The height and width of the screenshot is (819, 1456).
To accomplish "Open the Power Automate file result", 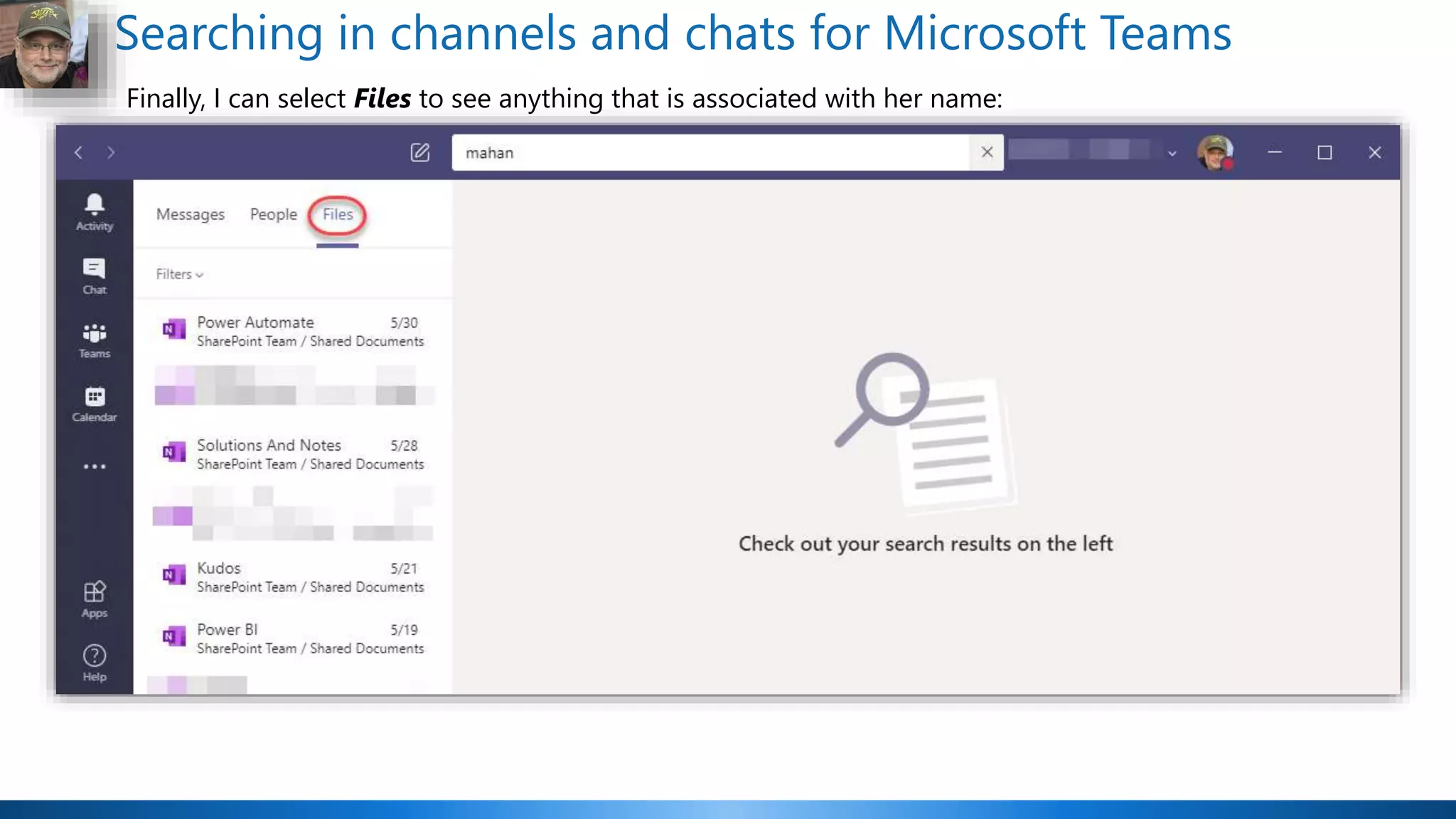I will tap(291, 331).
